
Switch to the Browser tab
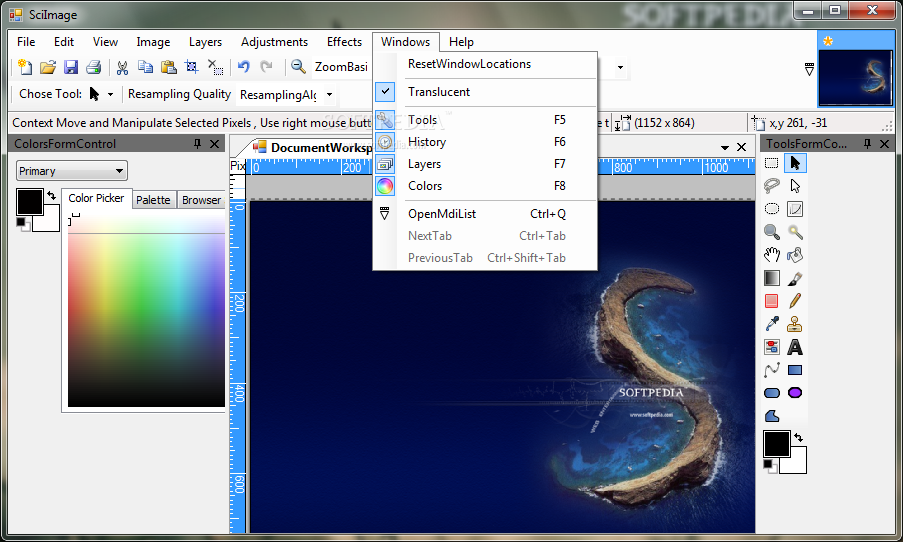pyautogui.click(x=201, y=200)
